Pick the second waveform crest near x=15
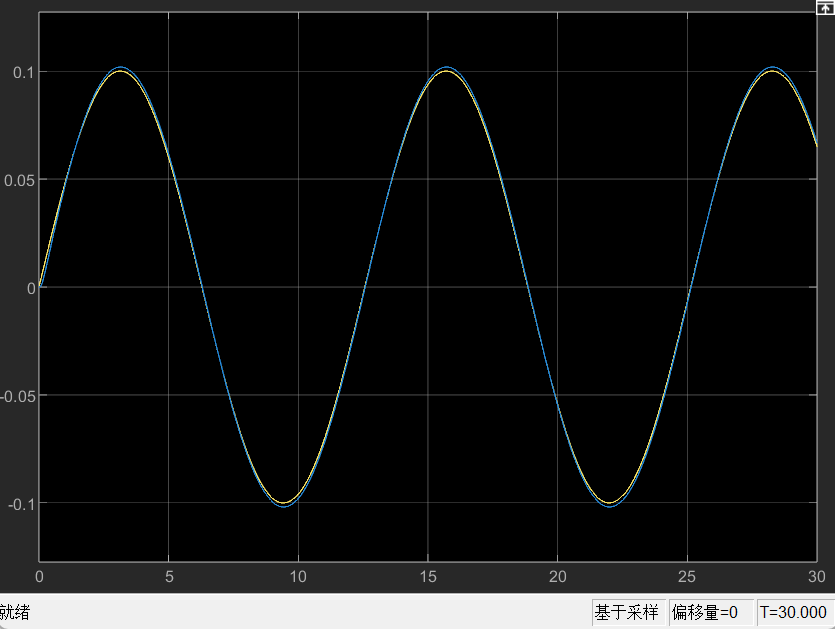Screen dimensions: 835x629 tap(446, 69)
